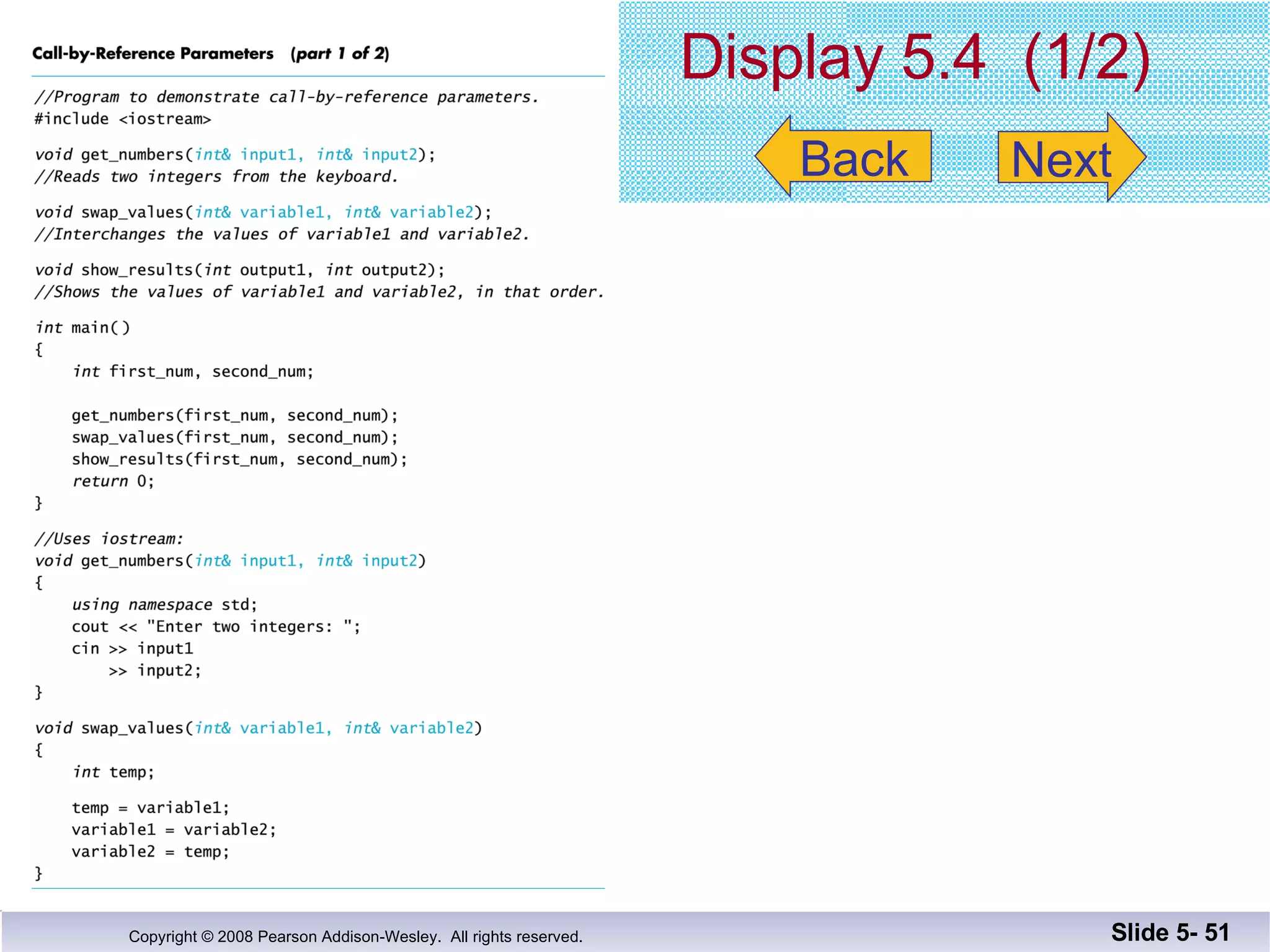The width and height of the screenshot is (1270, 952).
Task: Click the '//Reads two integers from the keyboard.' comment
Action: click(x=216, y=177)
